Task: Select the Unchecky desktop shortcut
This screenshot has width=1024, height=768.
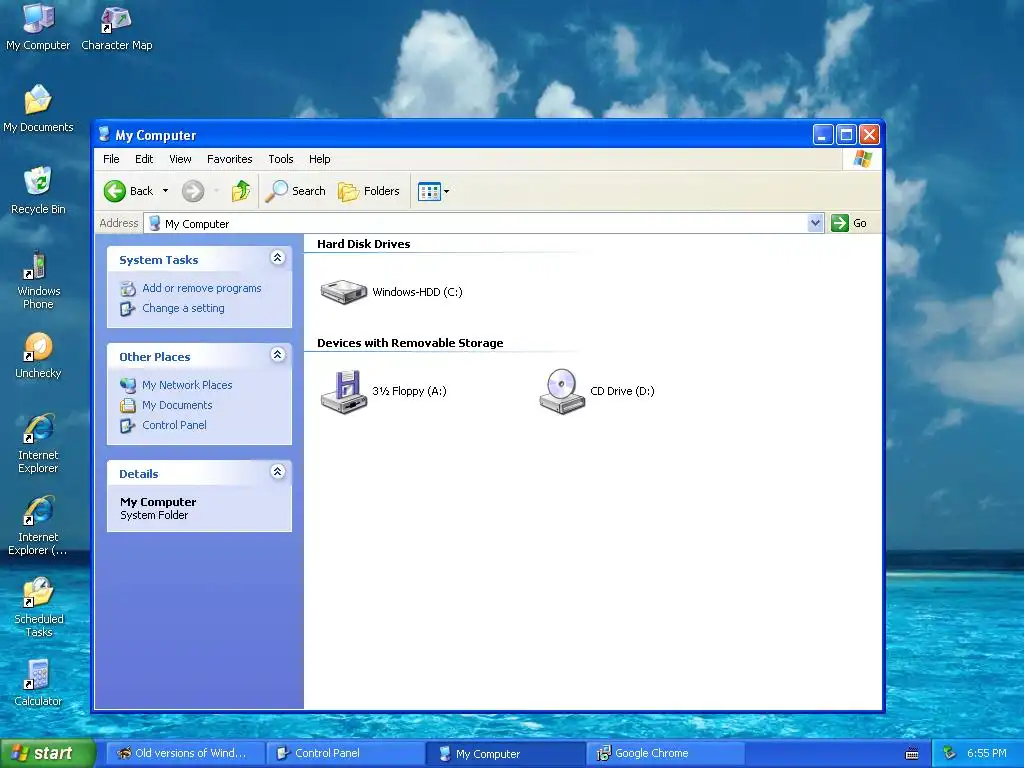Action: coord(38,356)
